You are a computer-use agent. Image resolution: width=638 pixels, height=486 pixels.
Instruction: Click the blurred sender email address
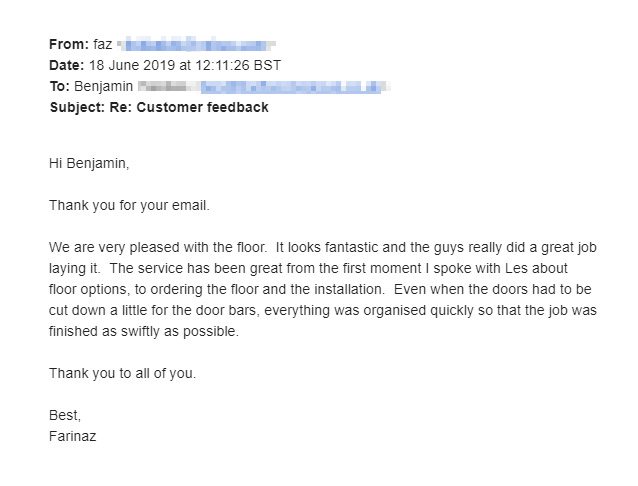[x=196, y=45]
